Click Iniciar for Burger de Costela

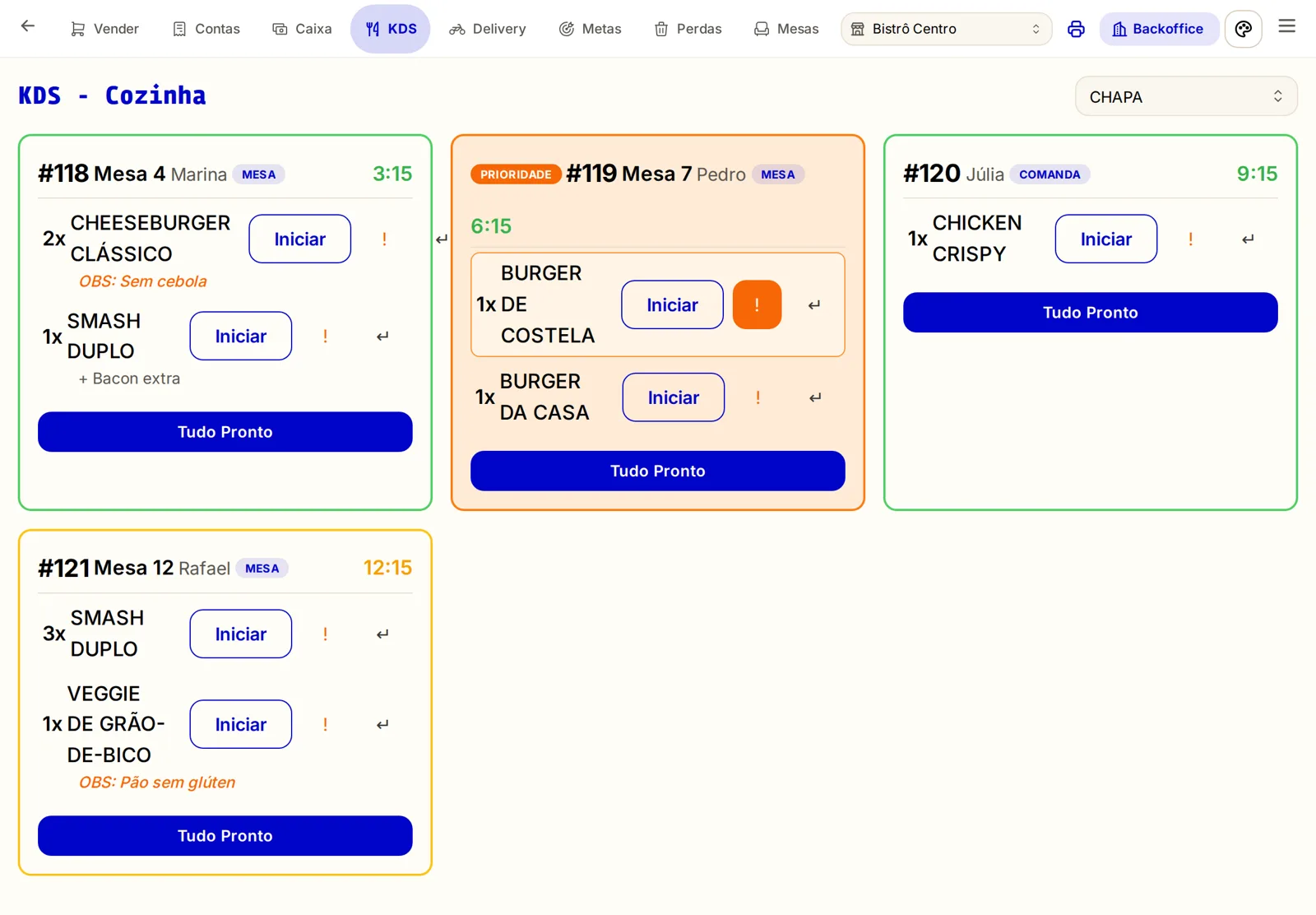coord(672,305)
